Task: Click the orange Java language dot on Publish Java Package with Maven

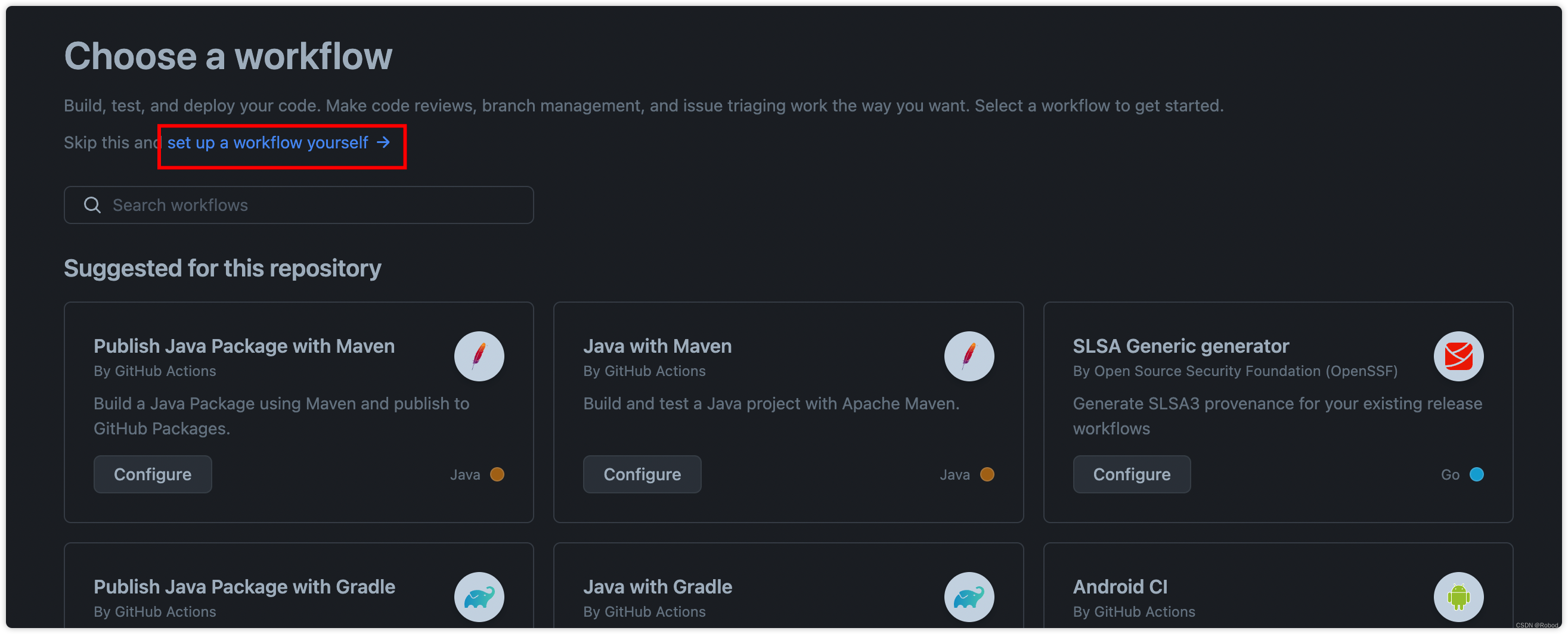Action: (497, 474)
